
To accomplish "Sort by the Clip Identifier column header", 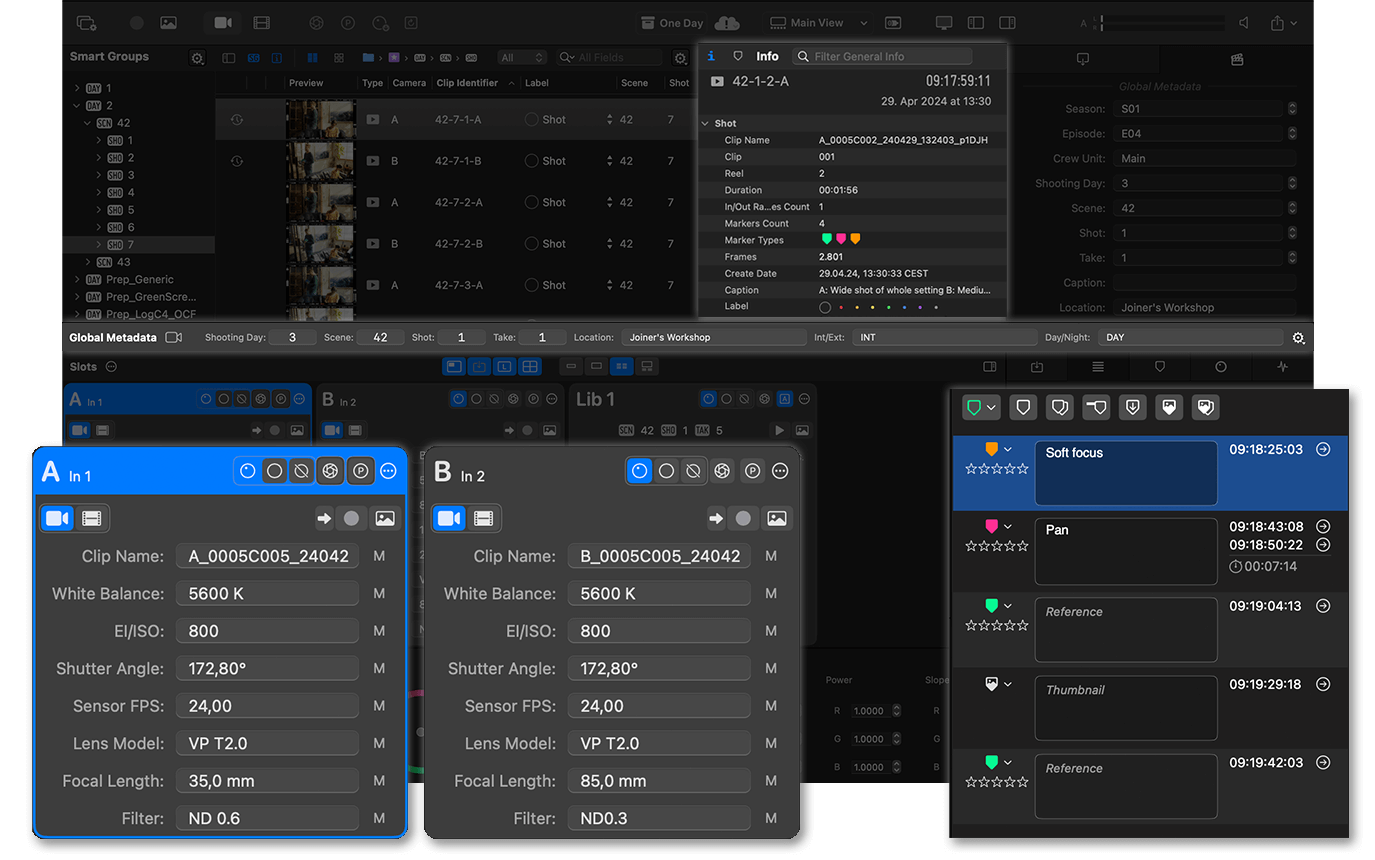I will (x=466, y=83).
